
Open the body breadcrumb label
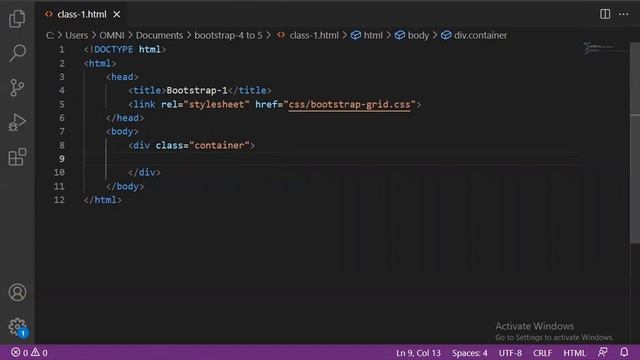tap(418, 36)
